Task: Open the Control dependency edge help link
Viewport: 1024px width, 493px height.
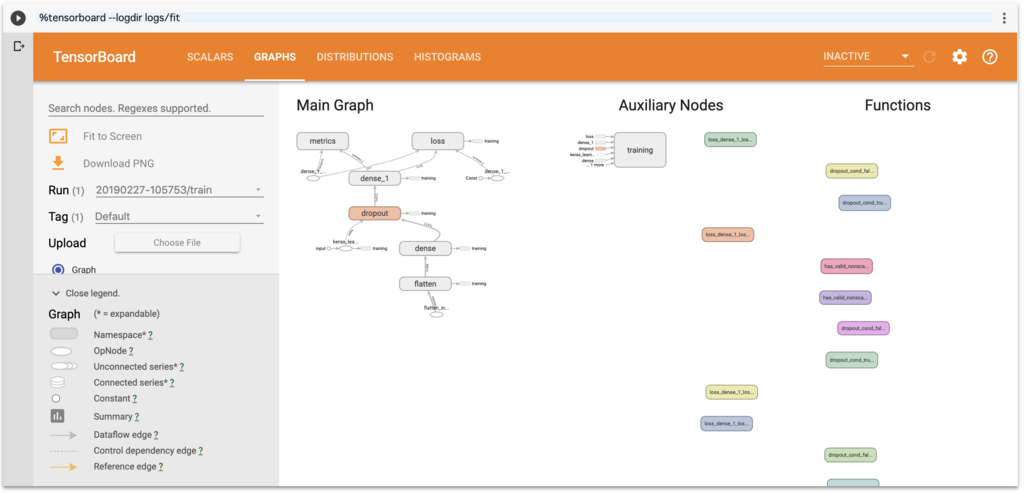Action: [200, 451]
